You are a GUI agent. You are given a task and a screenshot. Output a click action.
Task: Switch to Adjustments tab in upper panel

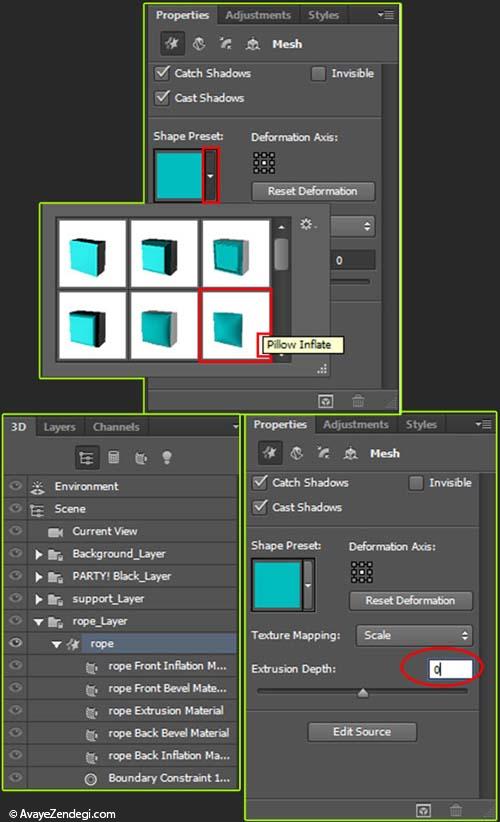pos(258,15)
